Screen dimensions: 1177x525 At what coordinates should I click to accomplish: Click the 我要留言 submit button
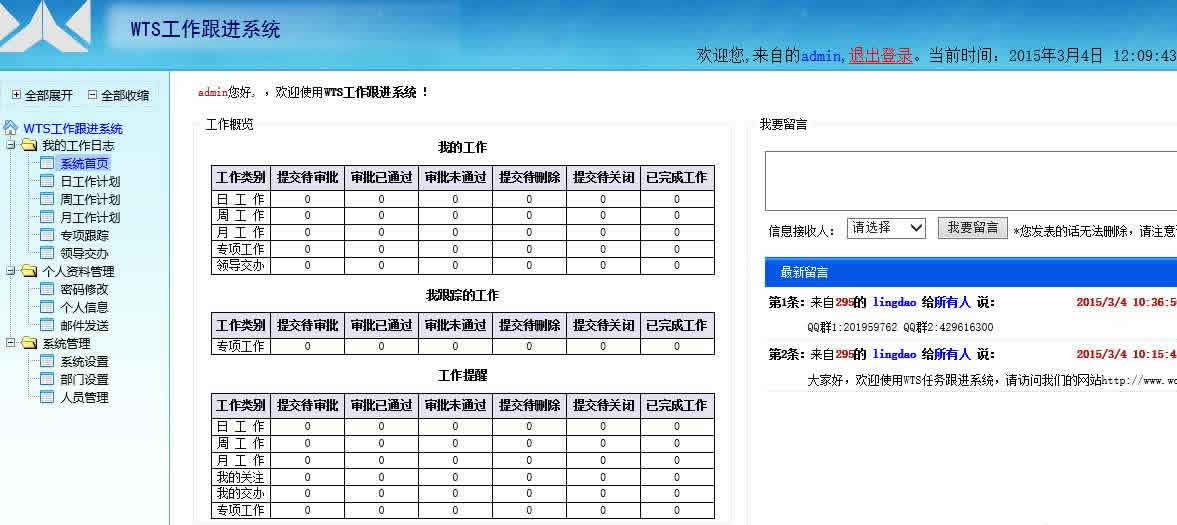pyautogui.click(x=973, y=228)
